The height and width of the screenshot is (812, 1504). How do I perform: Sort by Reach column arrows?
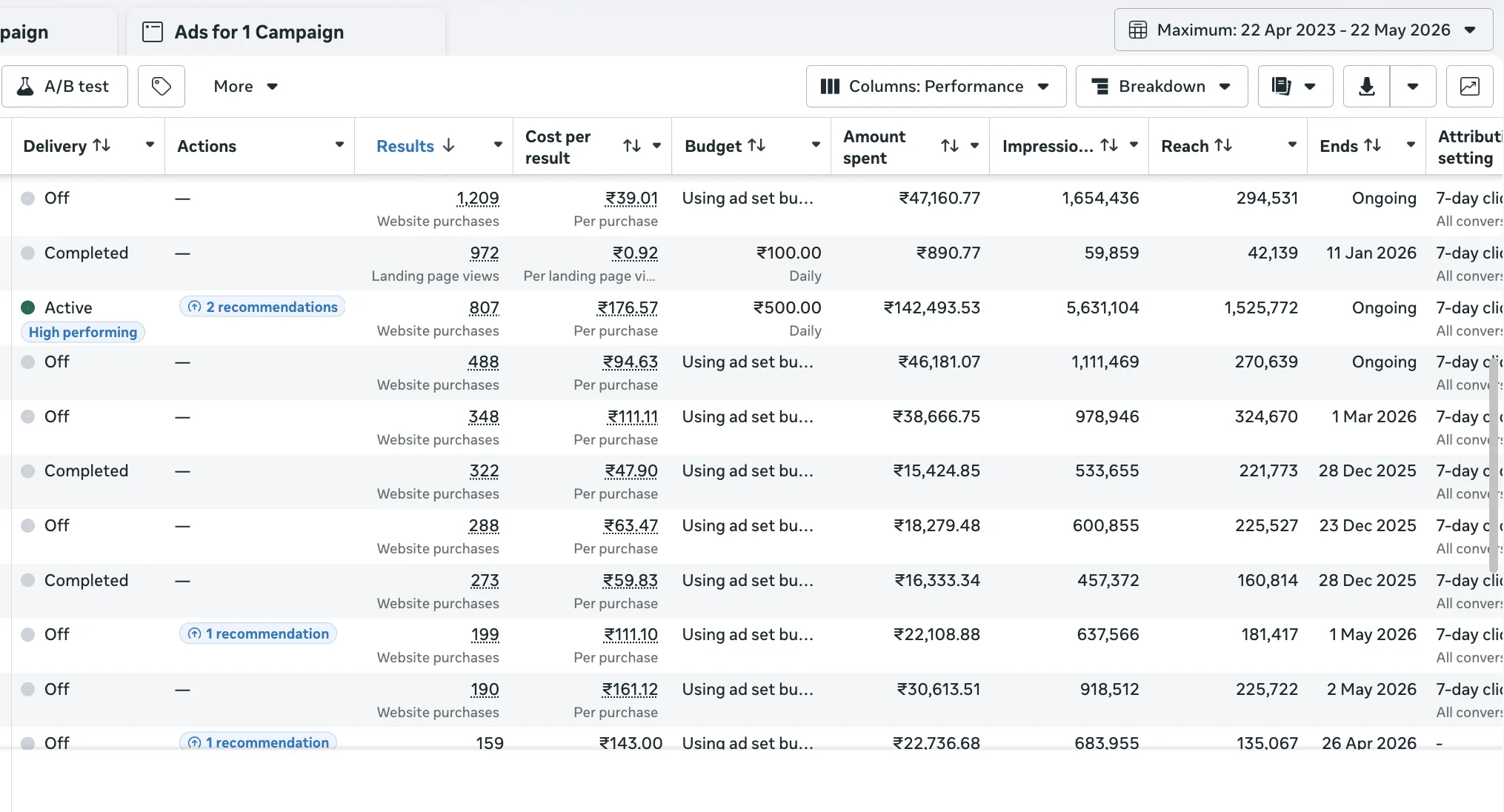tap(1223, 145)
